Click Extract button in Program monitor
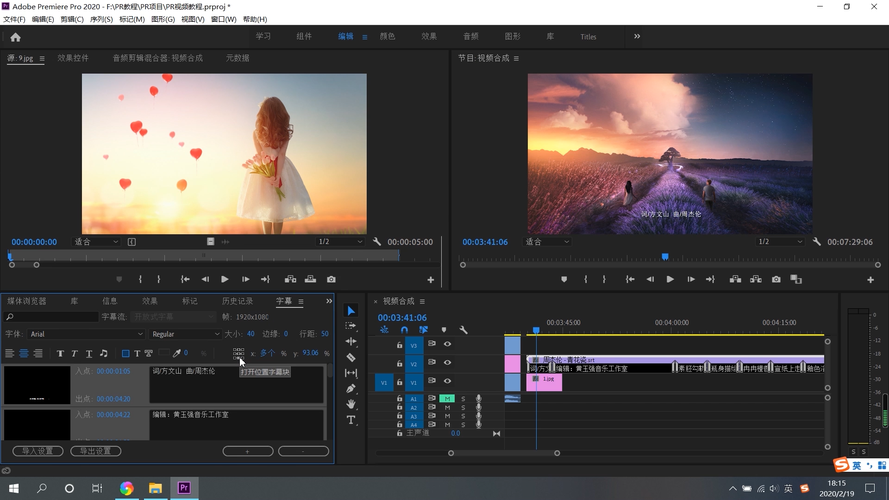Screen dimensions: 889x500 pos(756,279)
